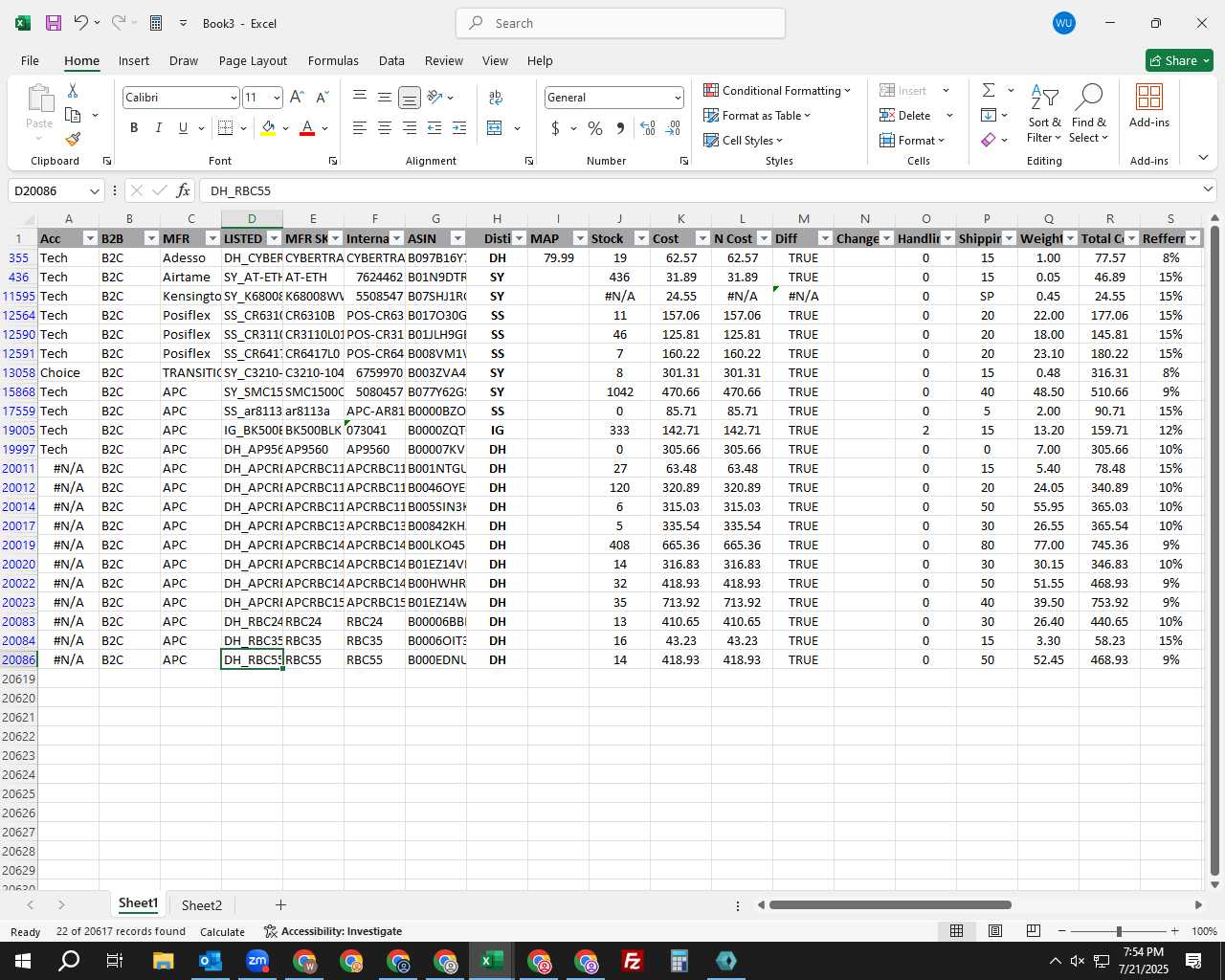
Task: Toggle Italic formatting
Action: (159, 128)
